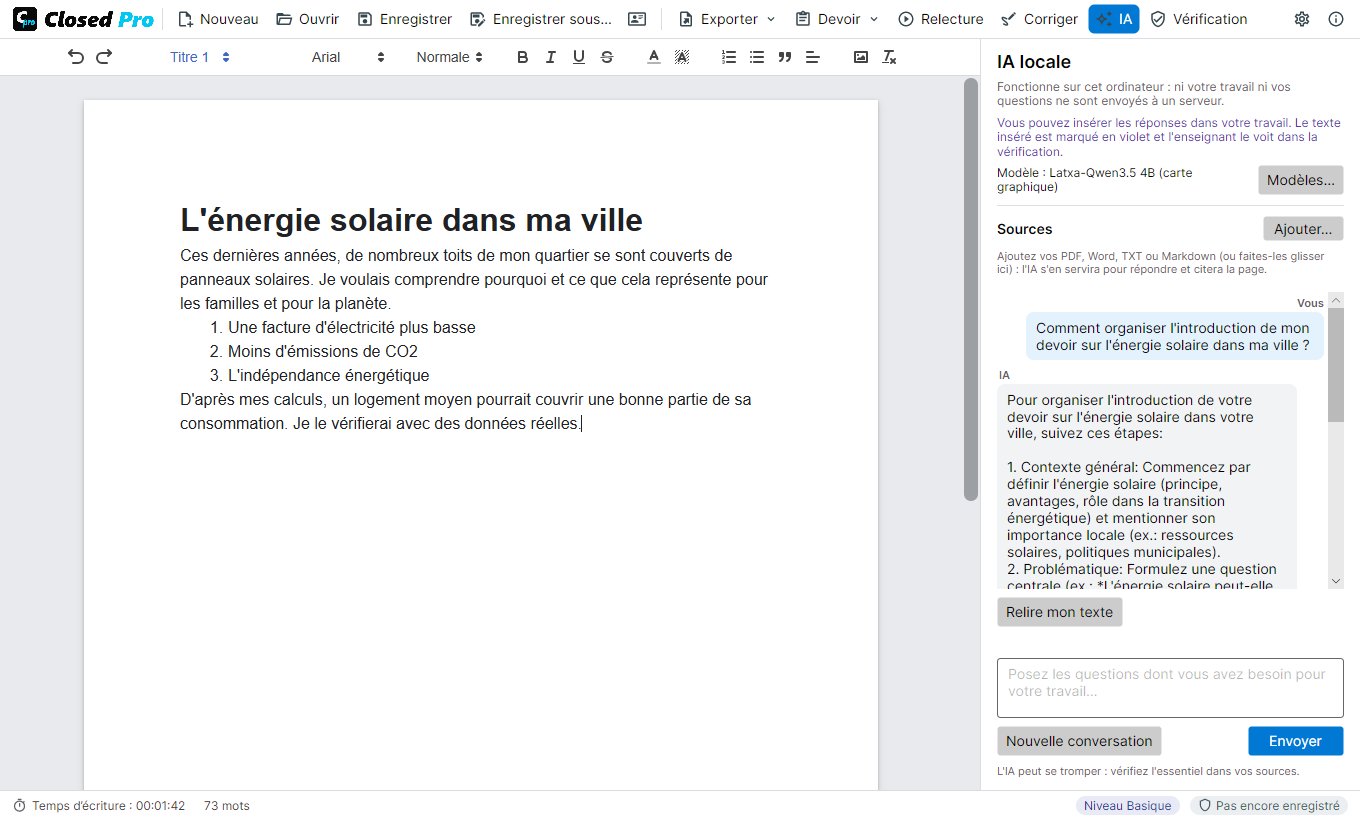Toggle bold formatting
Viewport: 1360px width, 820px height.
(x=522, y=57)
